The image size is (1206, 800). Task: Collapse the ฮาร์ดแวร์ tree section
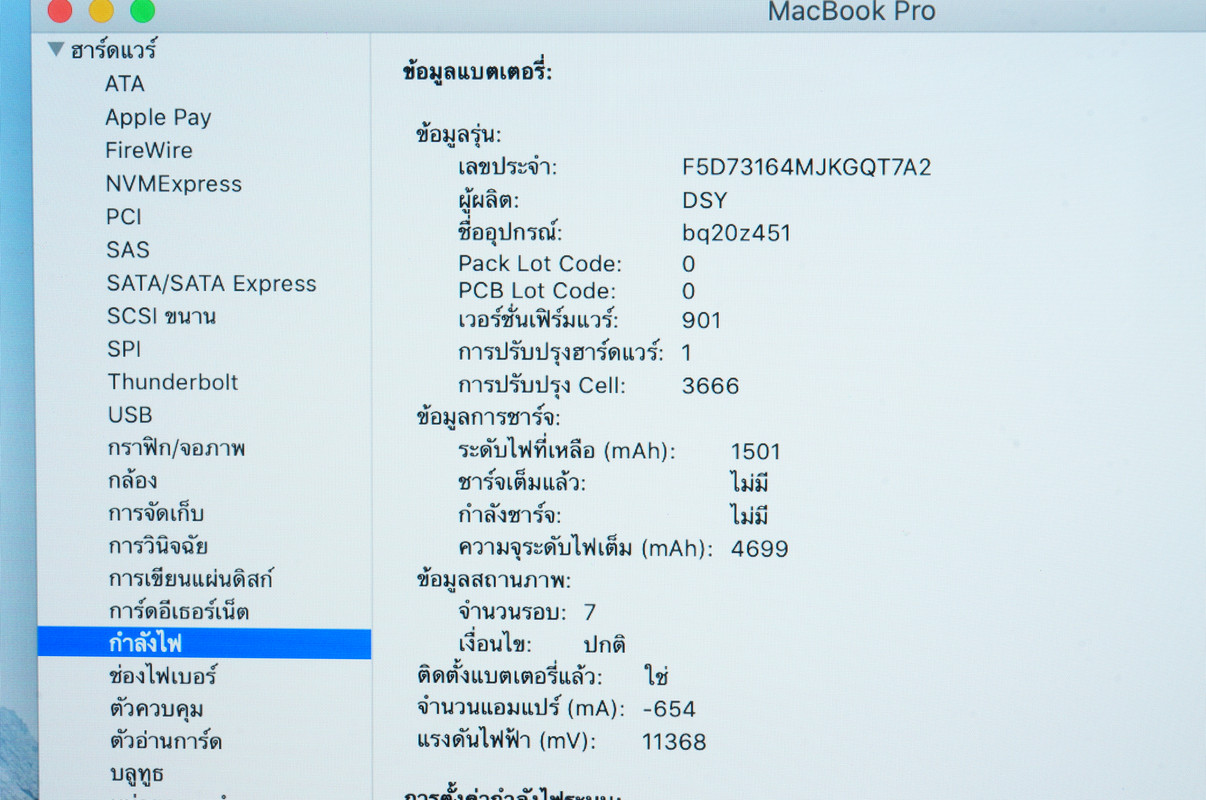point(56,48)
